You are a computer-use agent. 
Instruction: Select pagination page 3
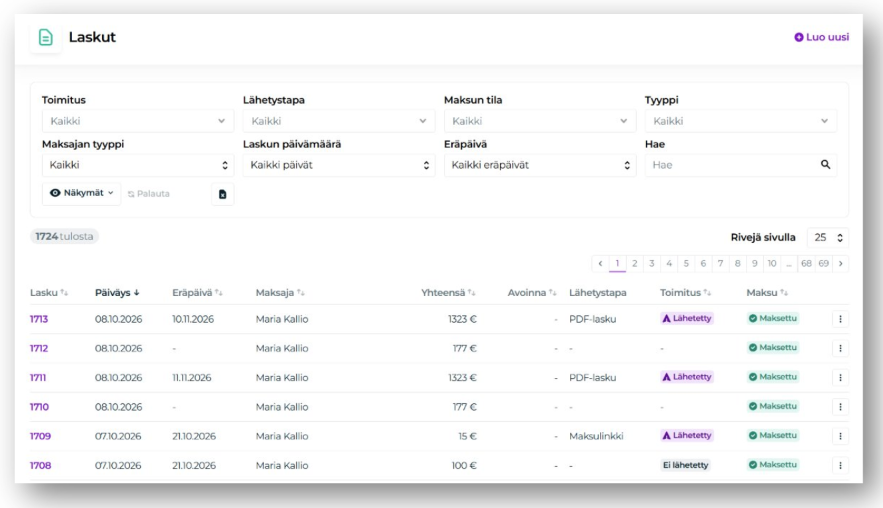pyautogui.click(x=652, y=264)
